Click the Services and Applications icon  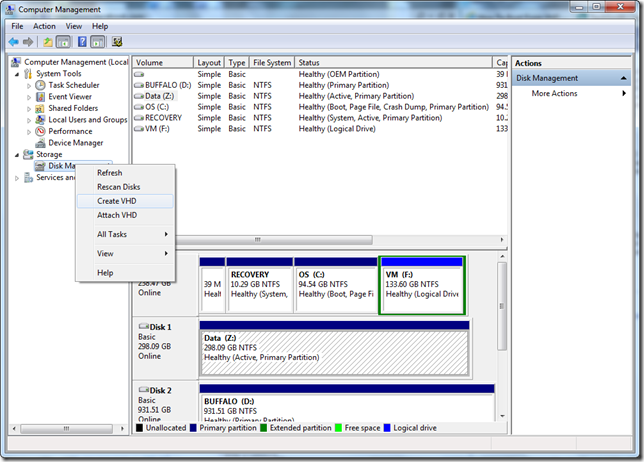point(28,177)
